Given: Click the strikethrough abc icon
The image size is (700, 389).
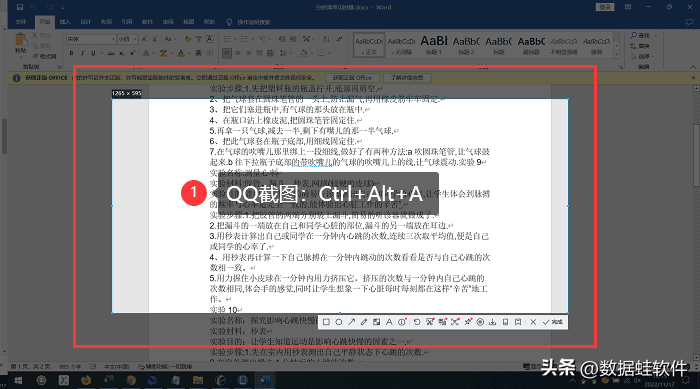Looking at the screenshot, I should (x=111, y=53).
